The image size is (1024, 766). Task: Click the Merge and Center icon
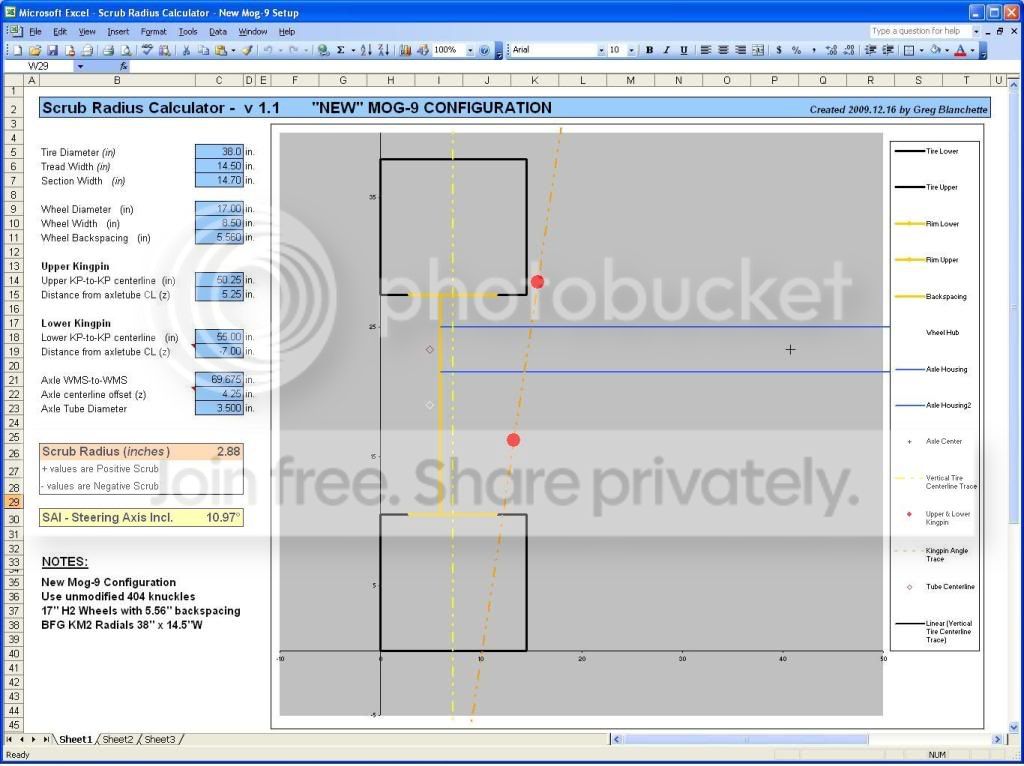coord(758,50)
